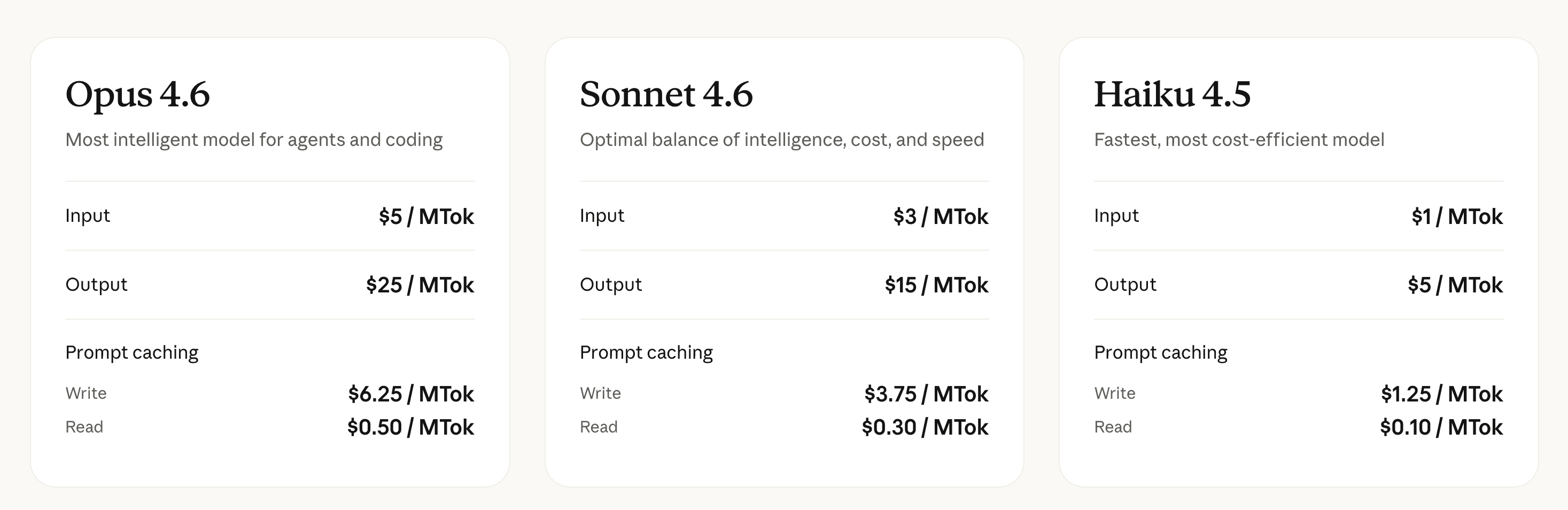Click the Opus cache read price $0.50
1568x510 pixels.
tap(410, 427)
